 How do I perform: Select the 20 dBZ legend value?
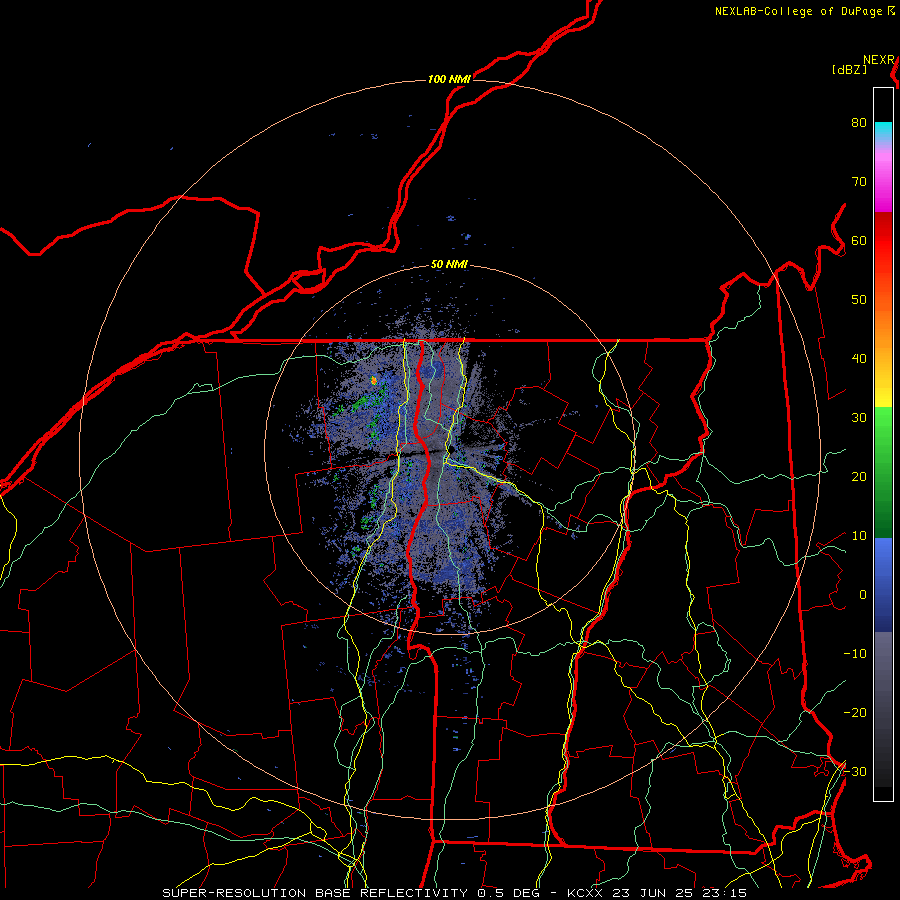(x=859, y=476)
